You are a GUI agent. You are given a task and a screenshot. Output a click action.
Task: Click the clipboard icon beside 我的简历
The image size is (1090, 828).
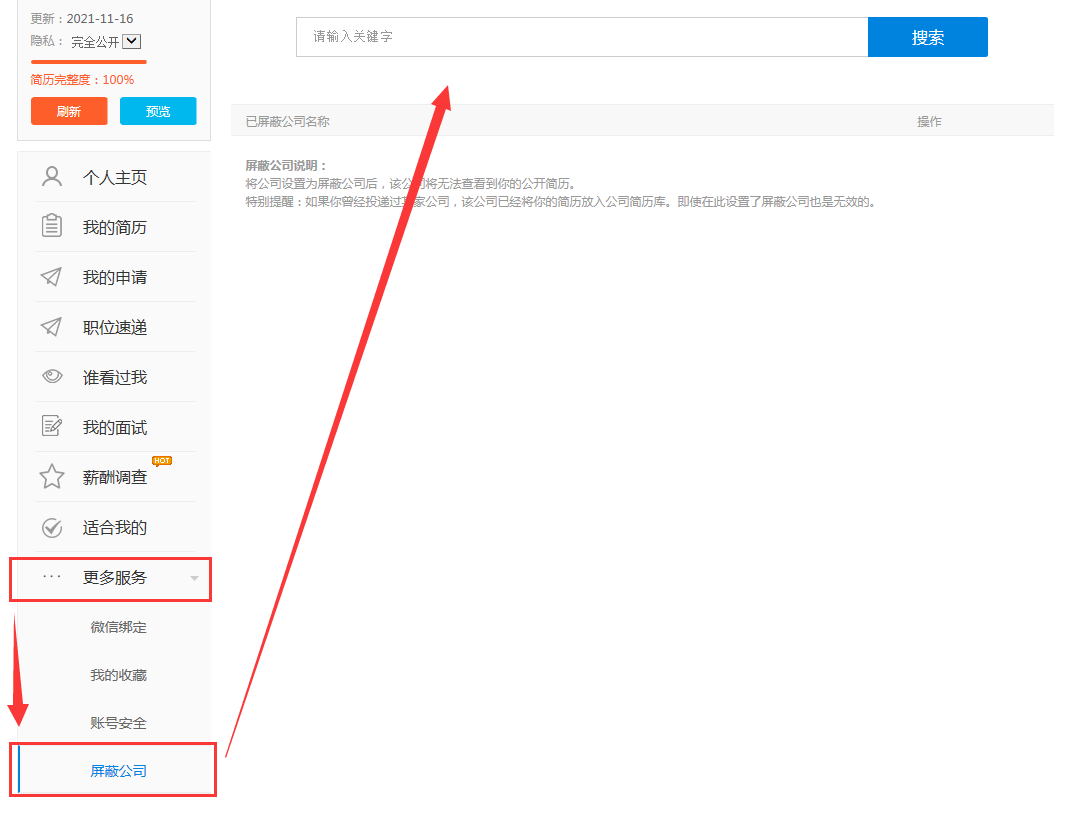click(x=52, y=226)
